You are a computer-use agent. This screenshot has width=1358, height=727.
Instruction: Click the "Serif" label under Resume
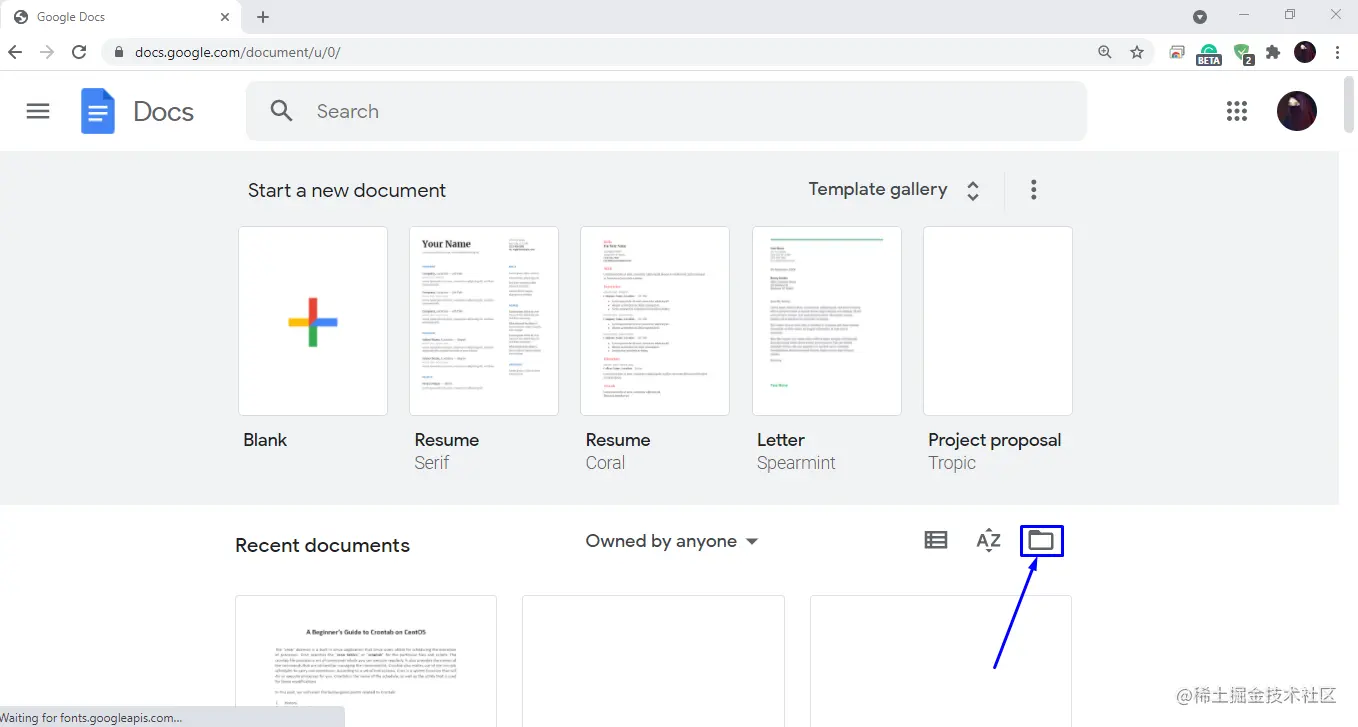tap(432, 463)
